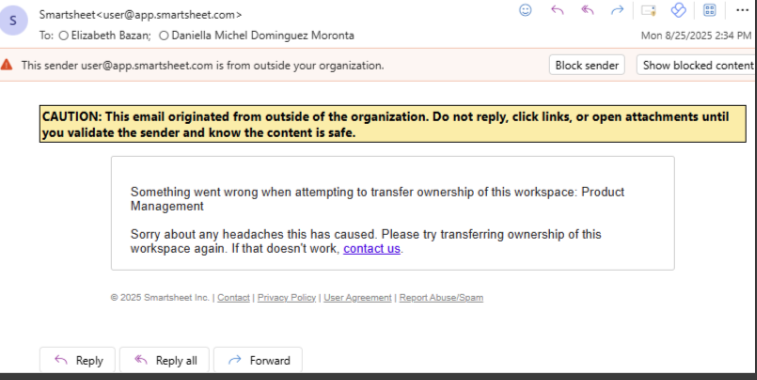Select recipient Daniella Michel Dominguez Moronta

coord(263,35)
